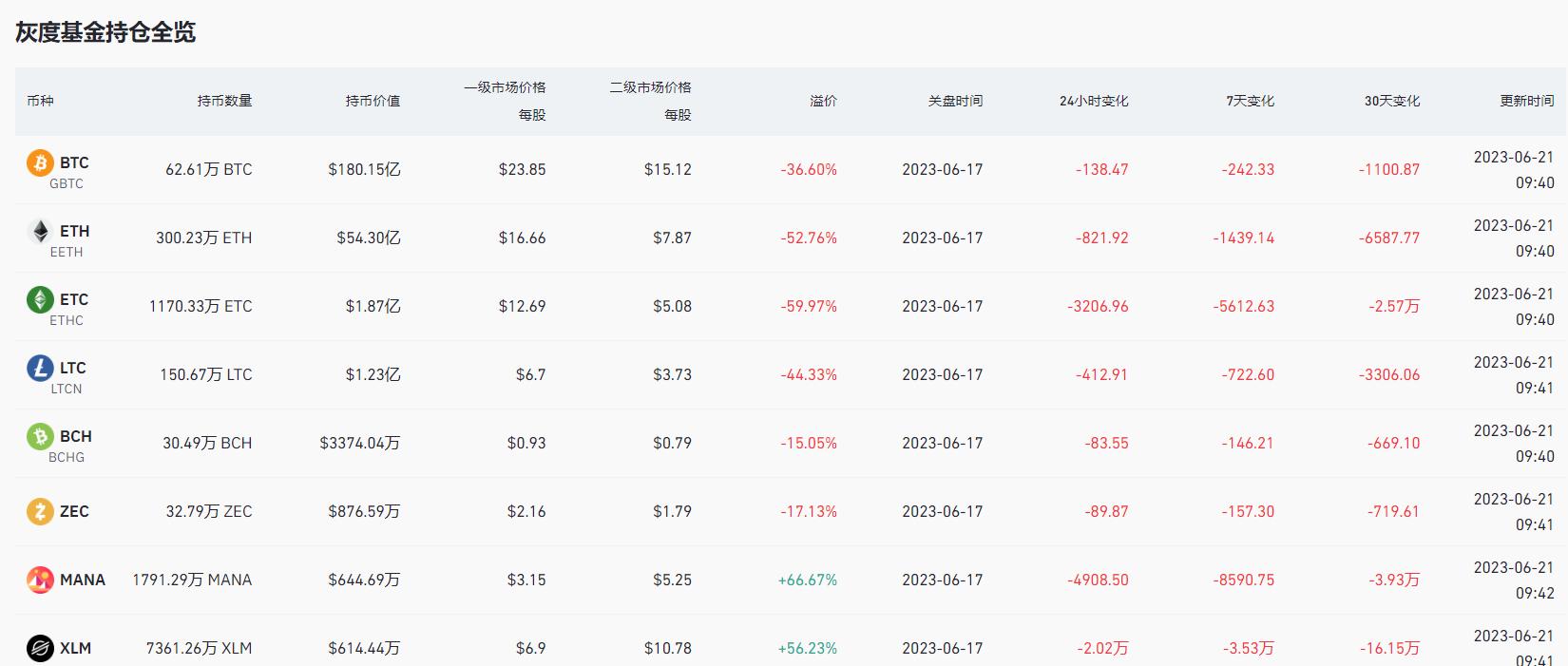Click the 62.61万 BTC holdings cell
The image size is (1568, 666).
[209, 169]
